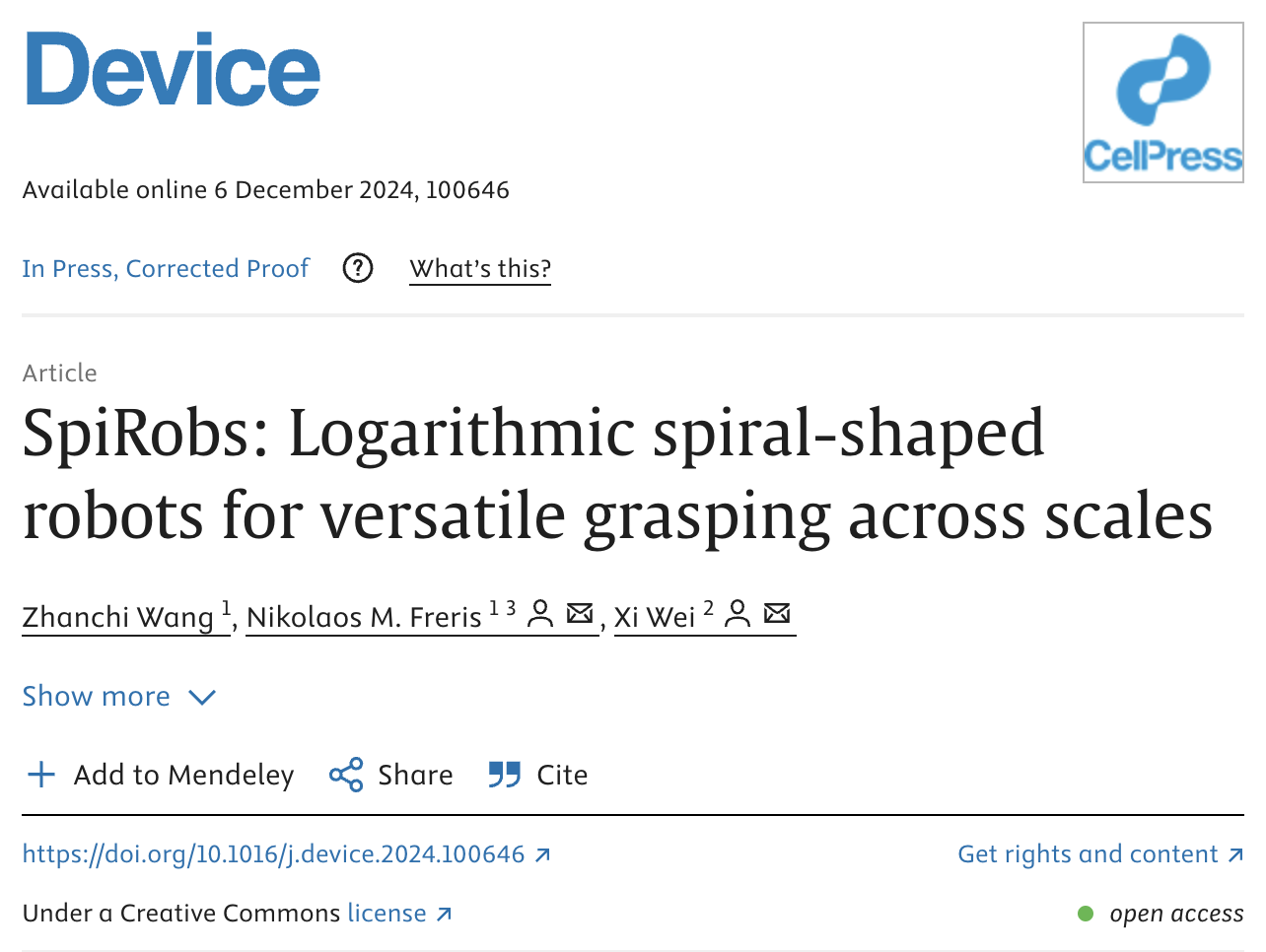Expand the Show more chevron
The image size is (1266, 952).
(x=202, y=698)
